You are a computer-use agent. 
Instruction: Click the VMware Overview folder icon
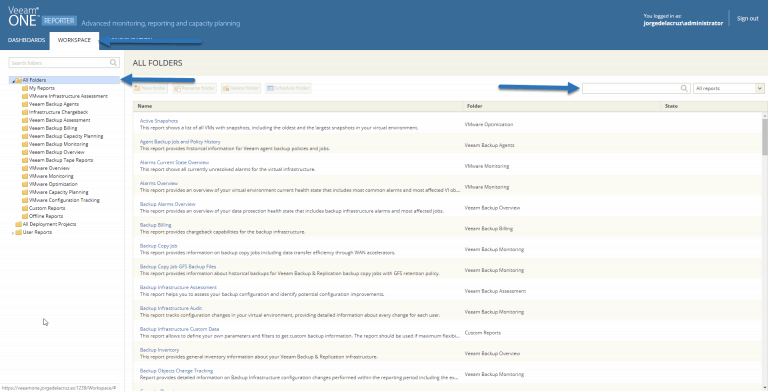pos(24,168)
